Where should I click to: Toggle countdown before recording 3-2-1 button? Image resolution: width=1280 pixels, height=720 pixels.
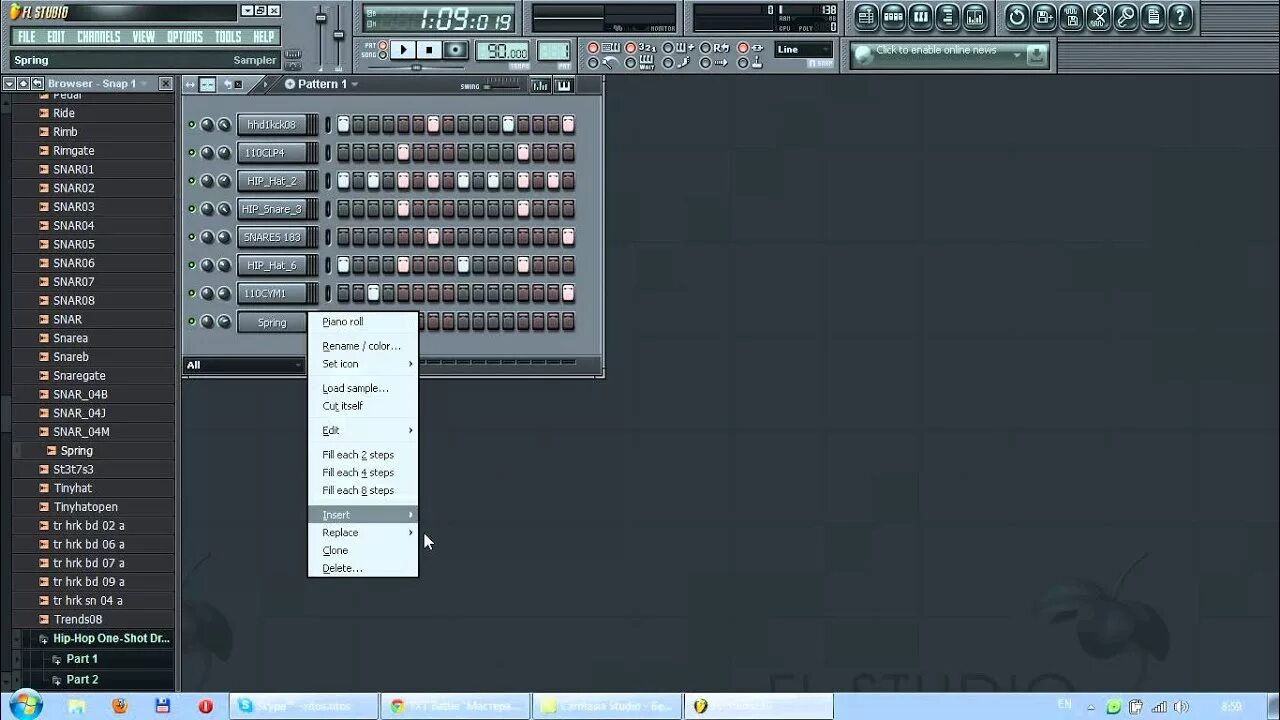click(630, 48)
